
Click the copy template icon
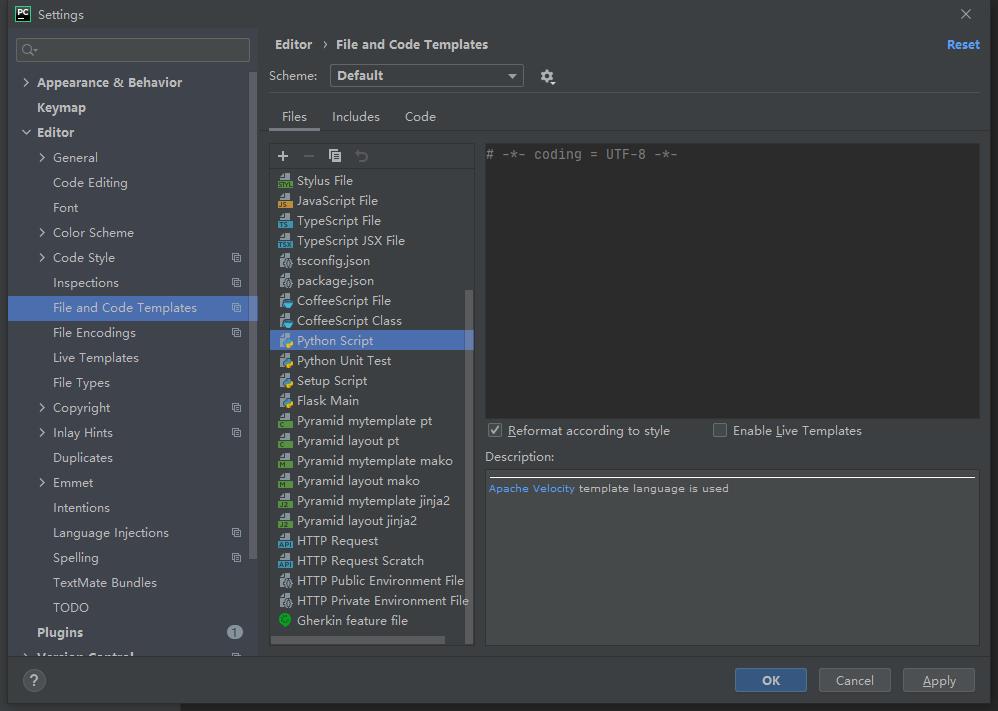coord(335,156)
